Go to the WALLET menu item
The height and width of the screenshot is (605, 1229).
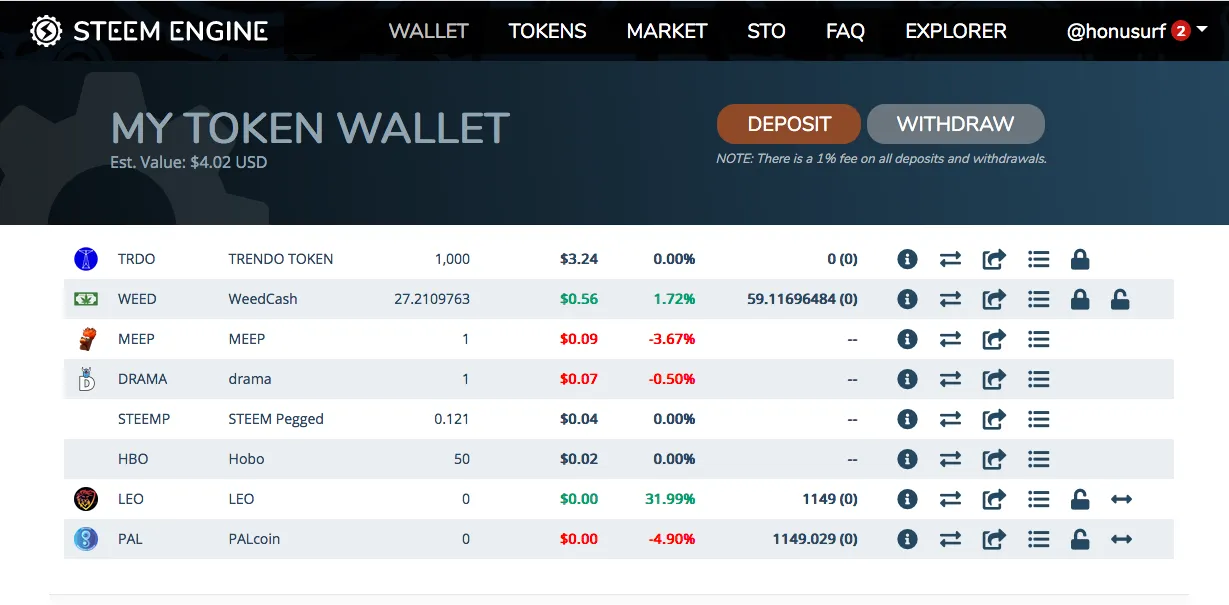click(x=428, y=31)
